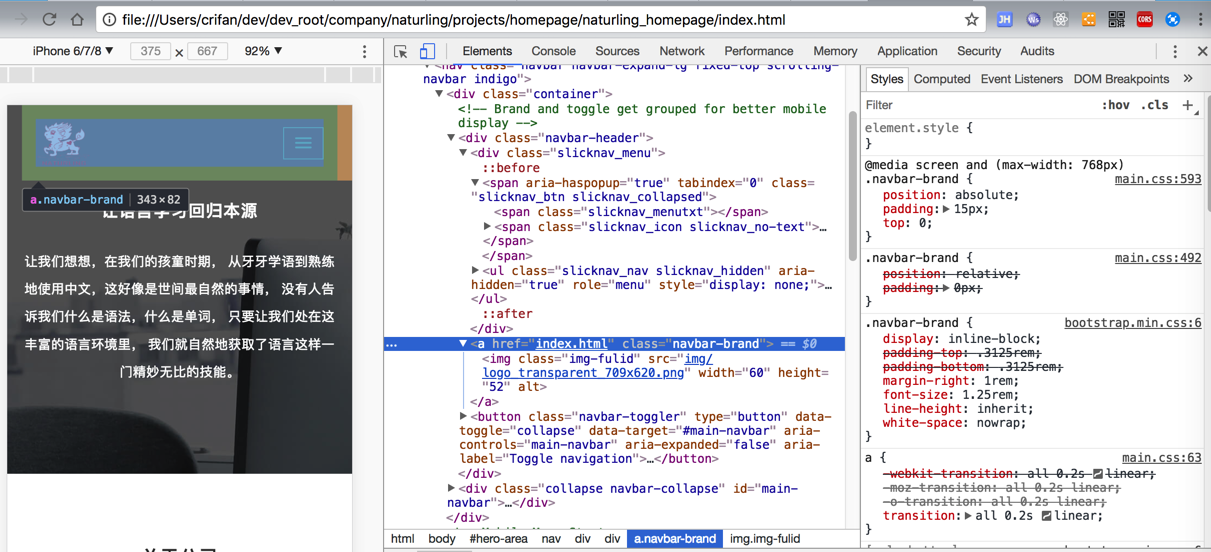This screenshot has height=552, width=1211.
Task: Click the logo in the mobile preview navbar
Action: point(63,141)
